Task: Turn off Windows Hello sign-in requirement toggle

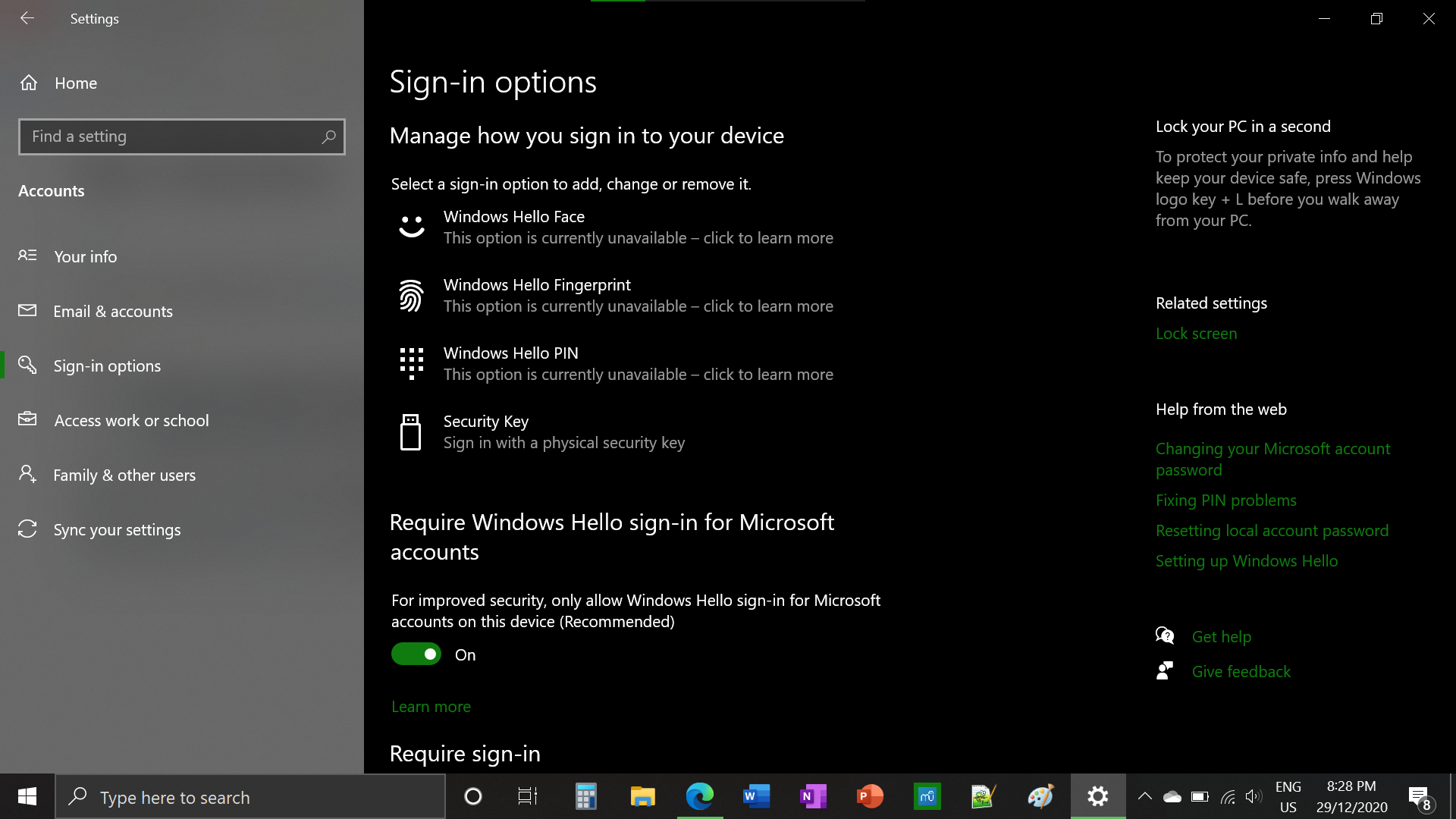Action: point(416,654)
